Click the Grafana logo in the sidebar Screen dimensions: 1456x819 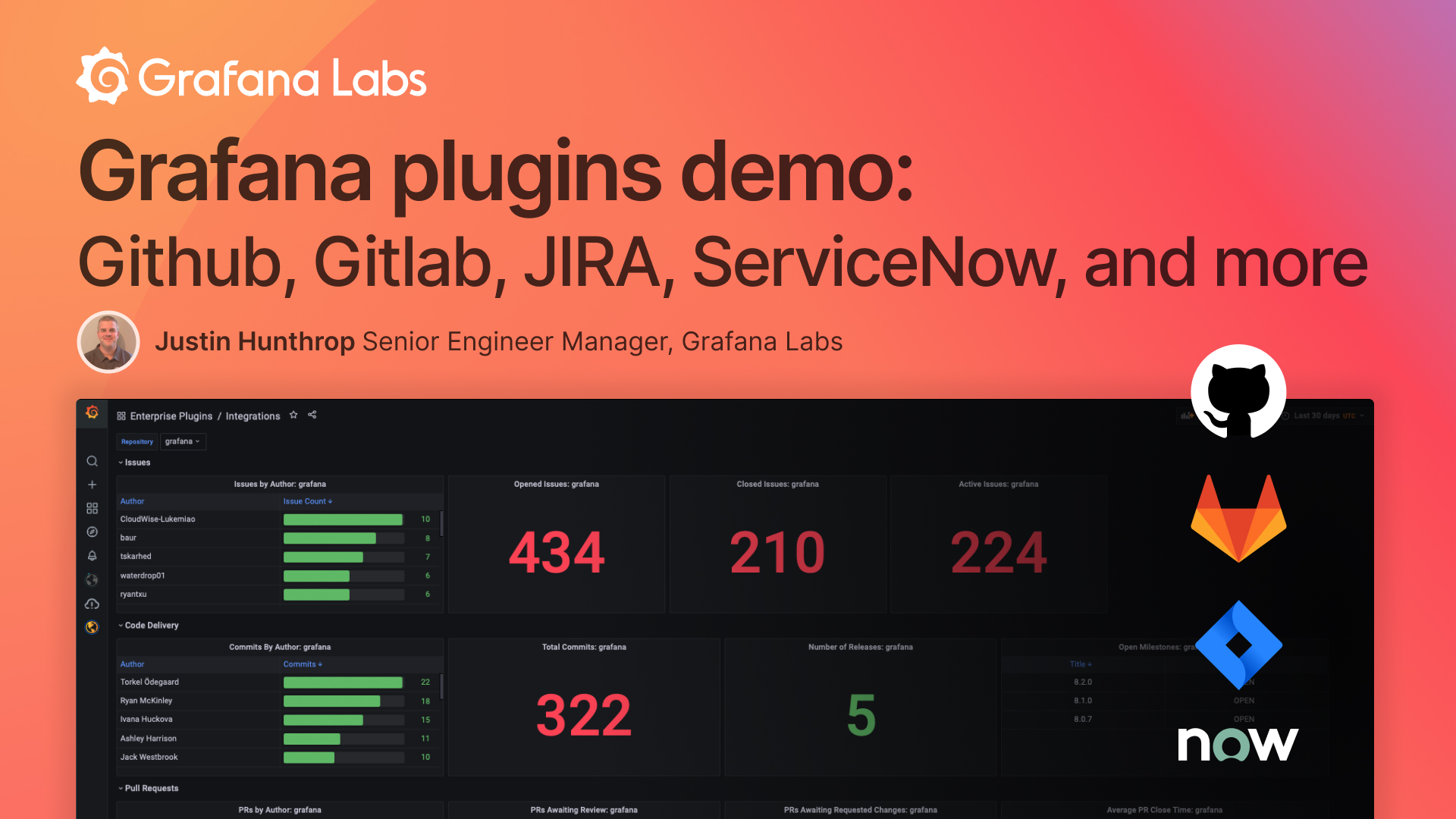(92, 410)
